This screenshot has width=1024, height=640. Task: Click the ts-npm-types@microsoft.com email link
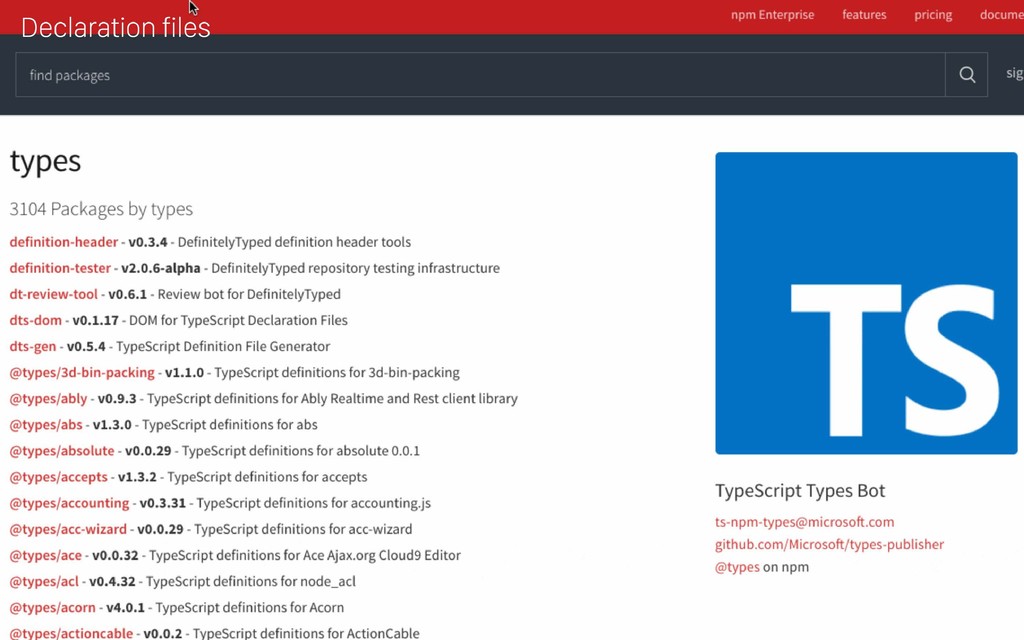tap(805, 522)
